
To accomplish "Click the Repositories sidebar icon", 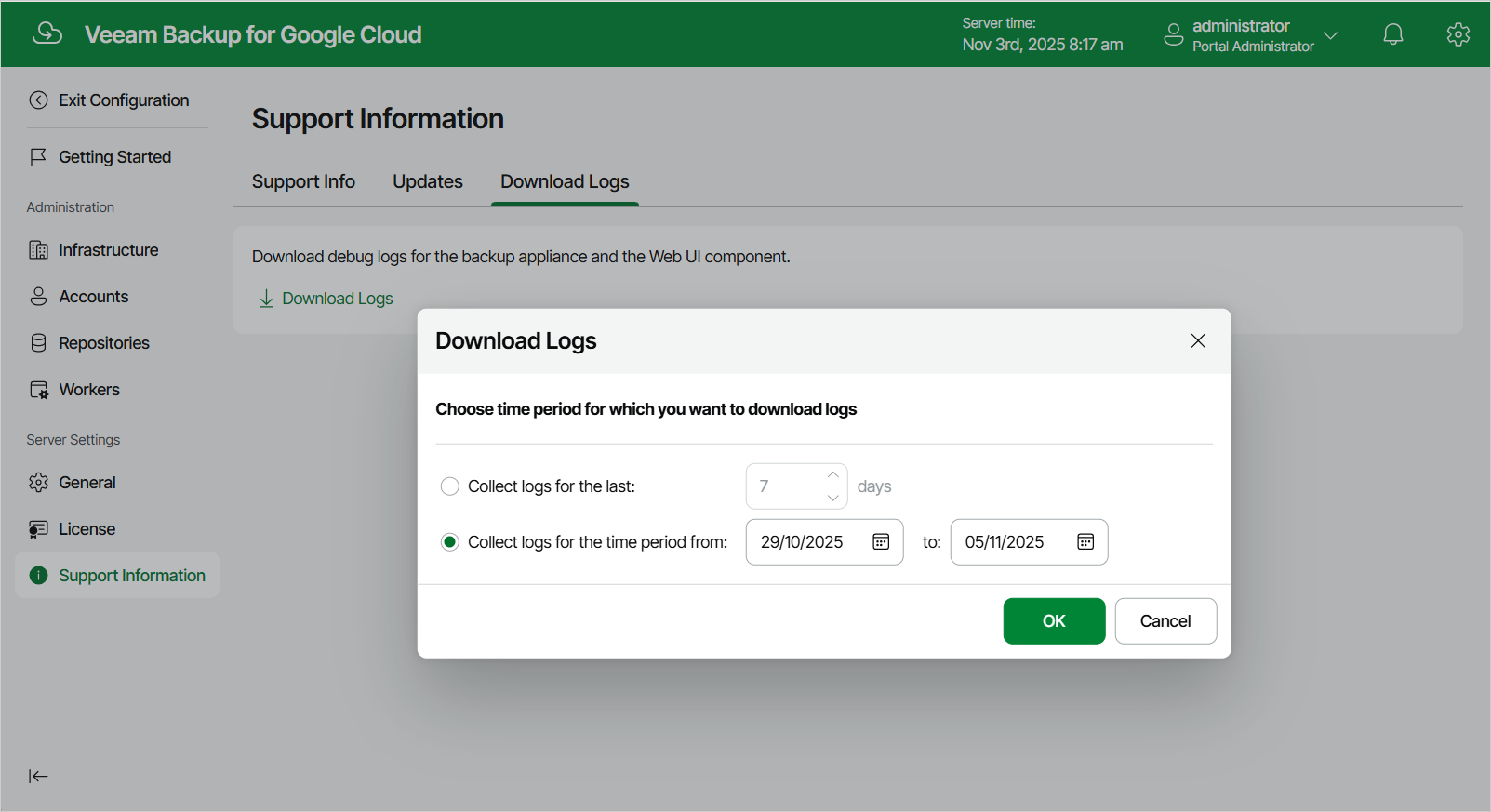I will pos(38,343).
